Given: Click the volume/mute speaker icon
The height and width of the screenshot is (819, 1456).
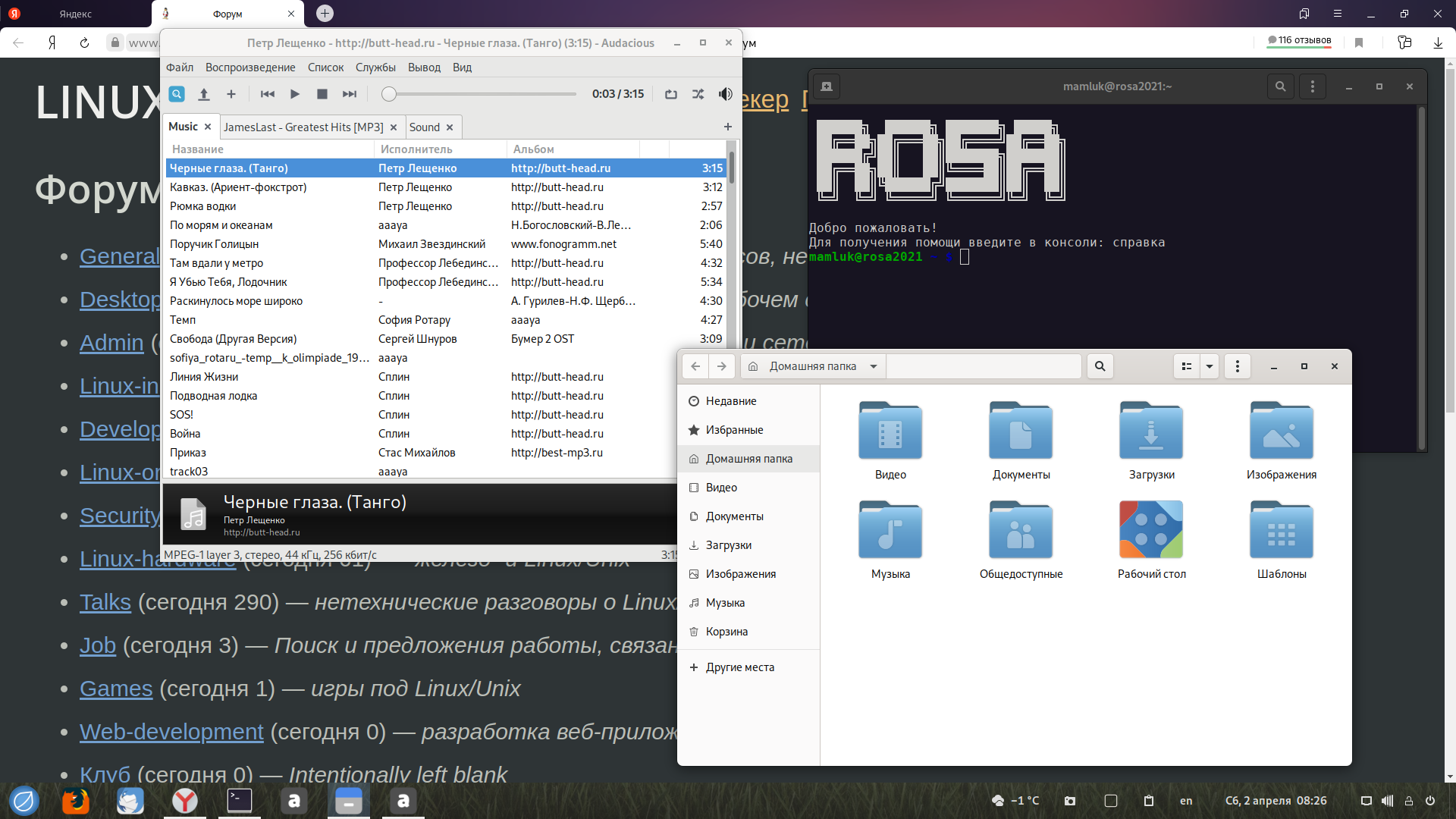Looking at the screenshot, I should [x=725, y=93].
